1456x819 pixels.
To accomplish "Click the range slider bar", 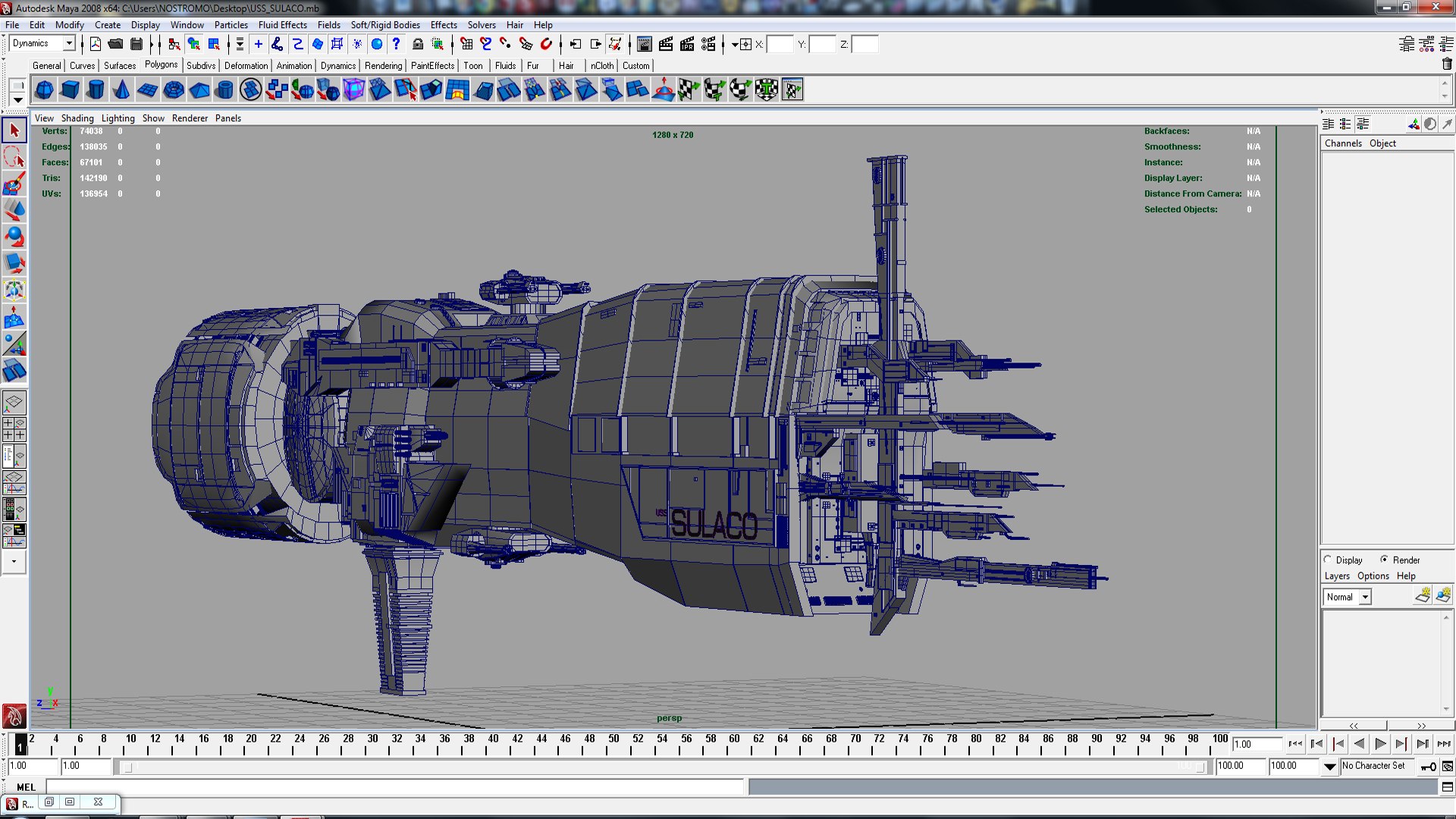I will click(x=664, y=767).
